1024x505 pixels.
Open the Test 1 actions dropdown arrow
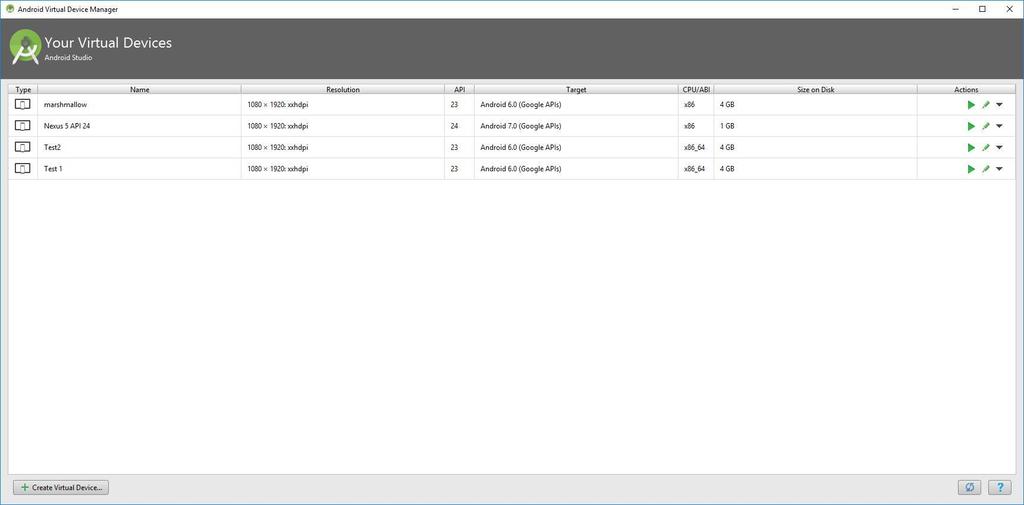click(x=999, y=169)
